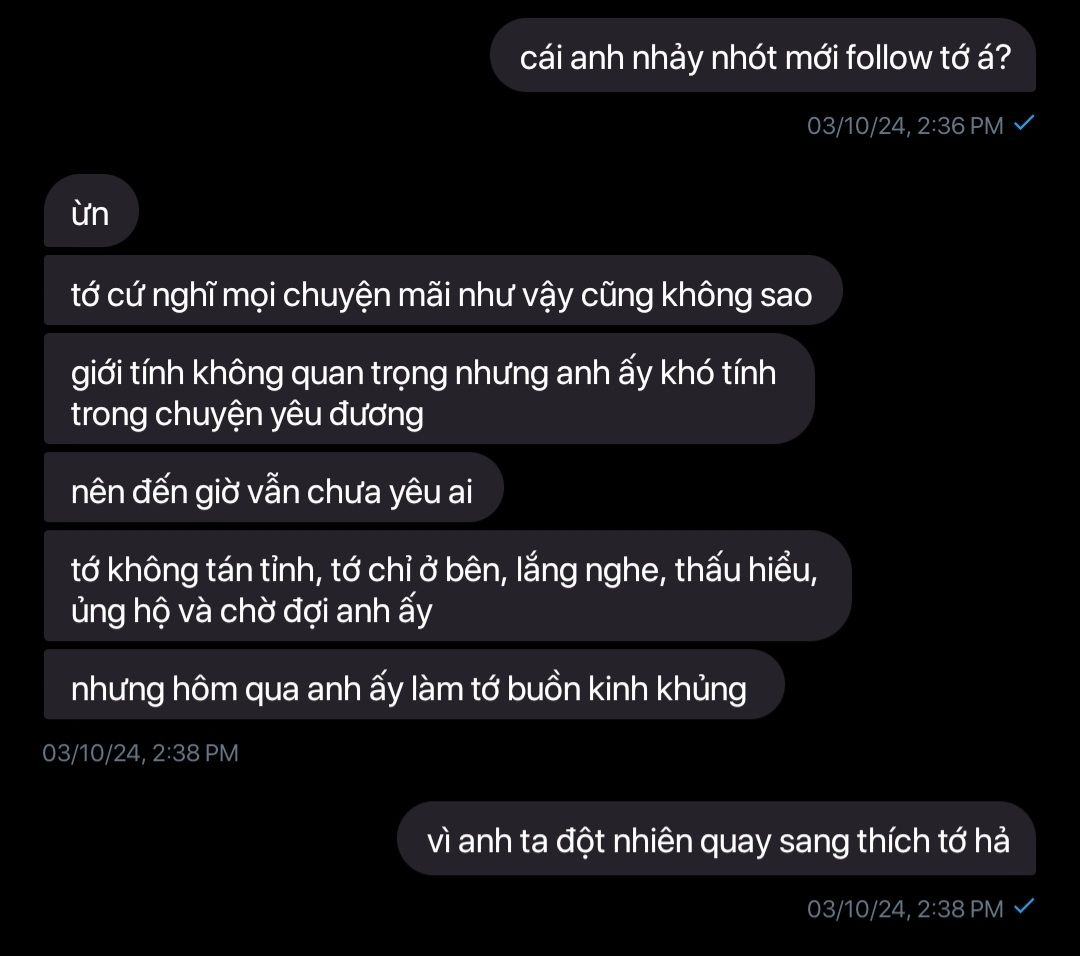Click the text "ủng hộ và chờ đợi anh ấy"
Viewport: 1080px width, 956px height.
point(251,612)
